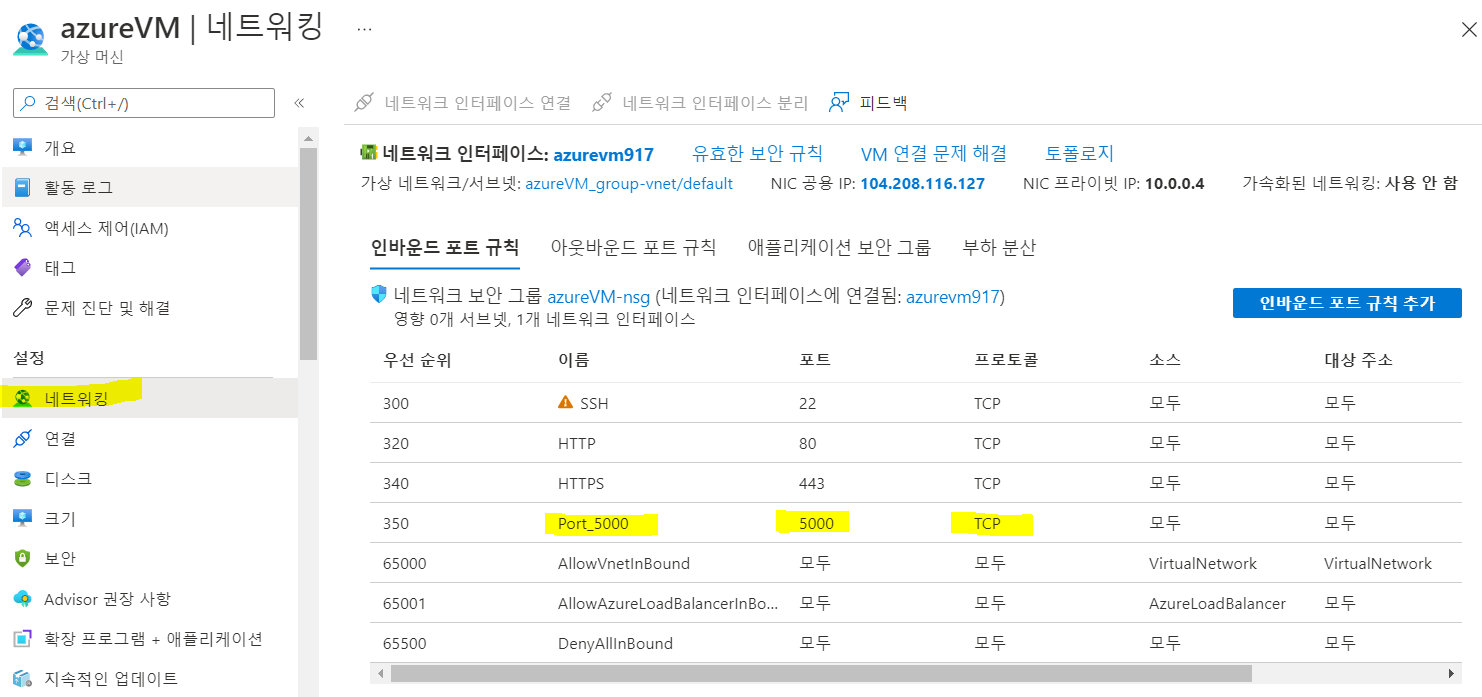1482x697 pixels.
Task: Click the warning triangle beside SSH
Action: click(565, 403)
